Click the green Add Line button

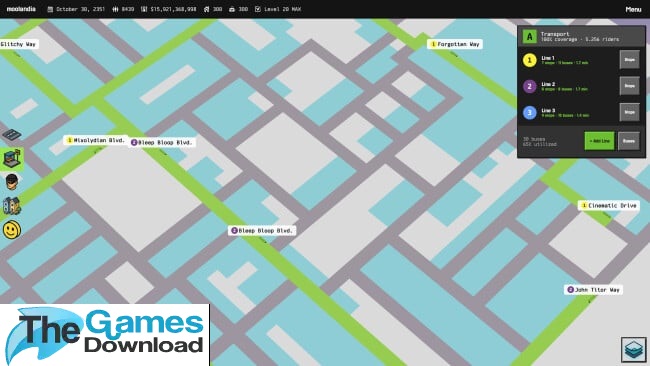pyautogui.click(x=599, y=141)
